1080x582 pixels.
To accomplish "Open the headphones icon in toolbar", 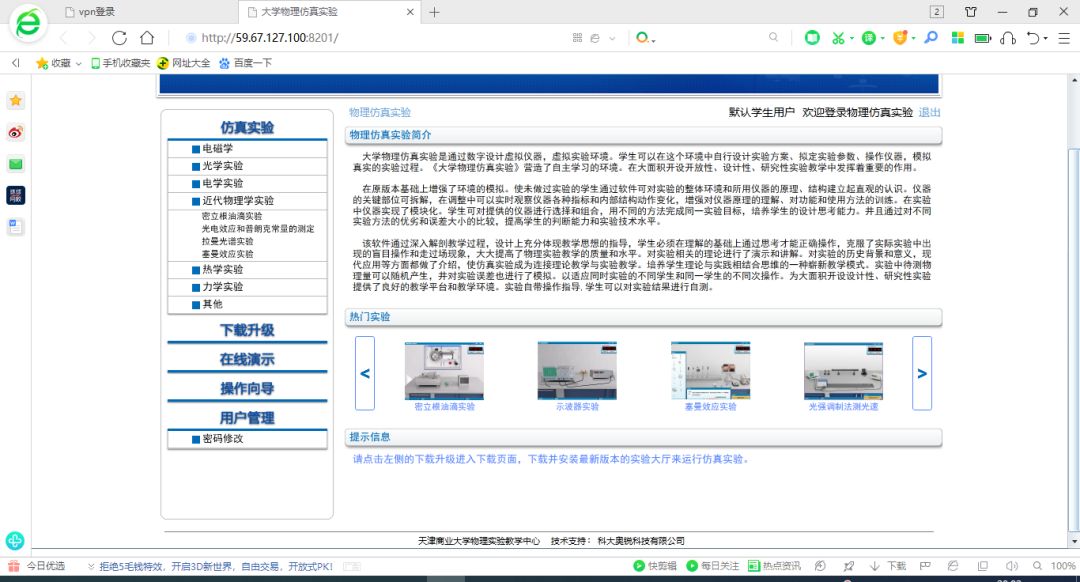I will click(x=1008, y=38).
